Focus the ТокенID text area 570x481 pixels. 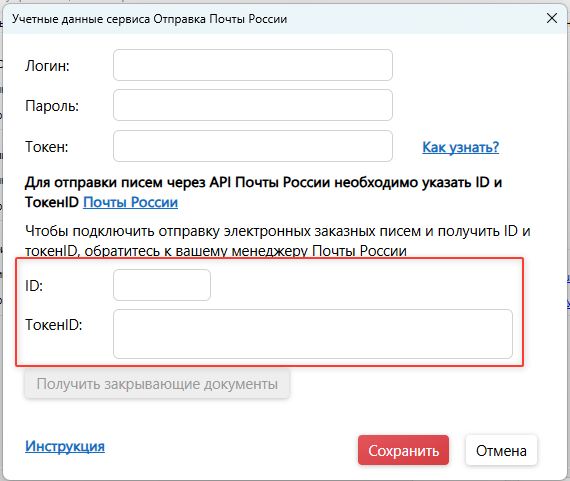[x=313, y=334]
